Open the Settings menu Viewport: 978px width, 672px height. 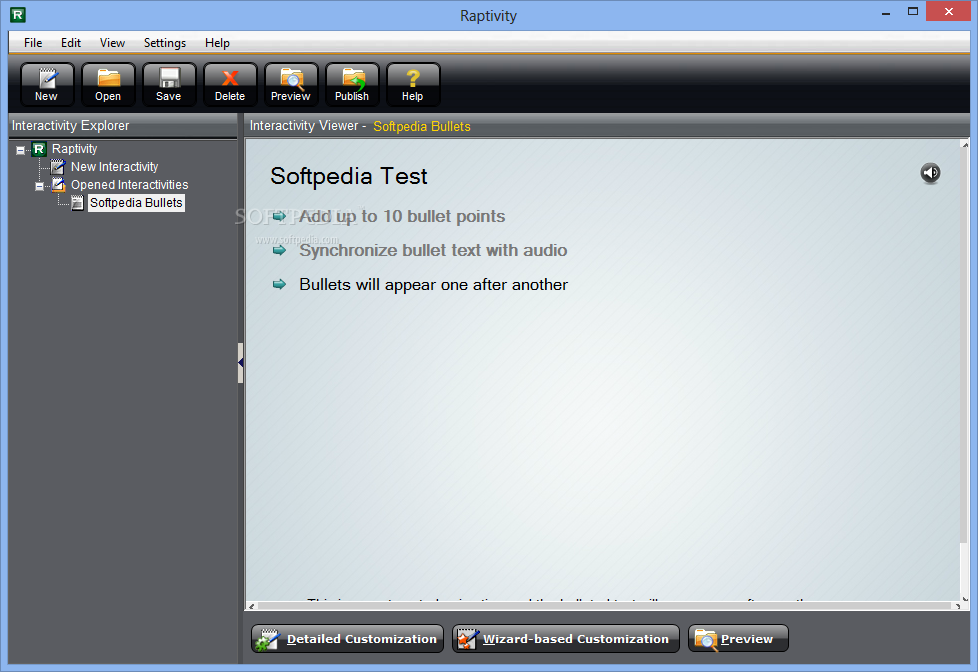point(165,43)
